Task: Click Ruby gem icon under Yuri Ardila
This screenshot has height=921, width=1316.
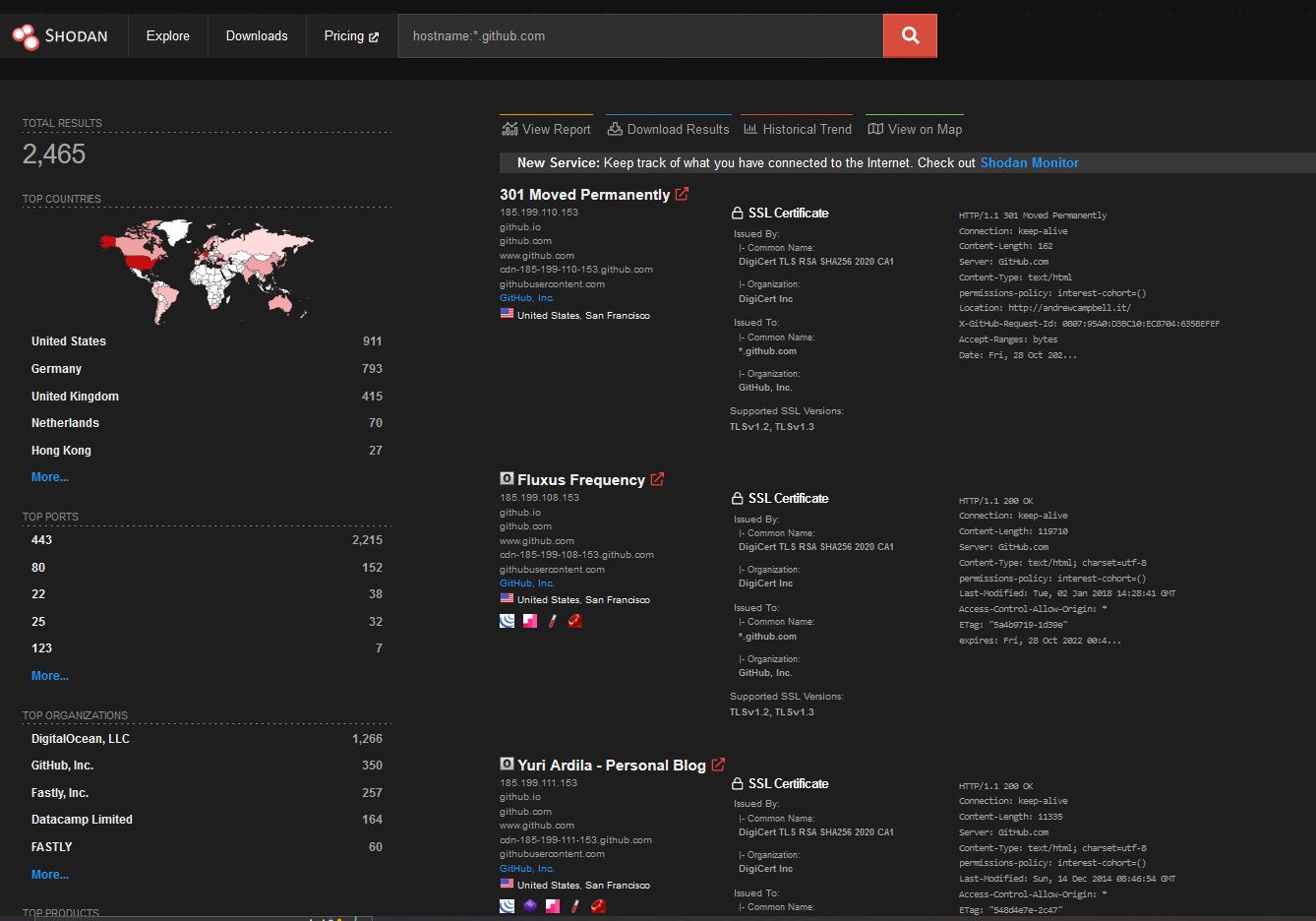Action: [598, 906]
